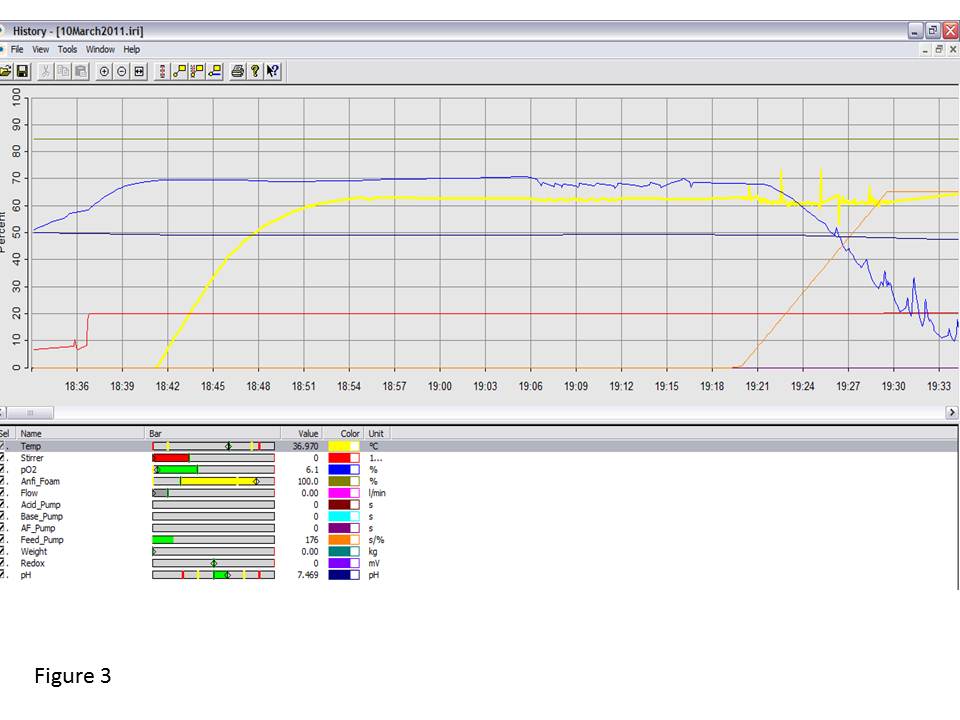The height and width of the screenshot is (720, 960).
Task: Activate the context help pointer icon
Action: (273, 71)
